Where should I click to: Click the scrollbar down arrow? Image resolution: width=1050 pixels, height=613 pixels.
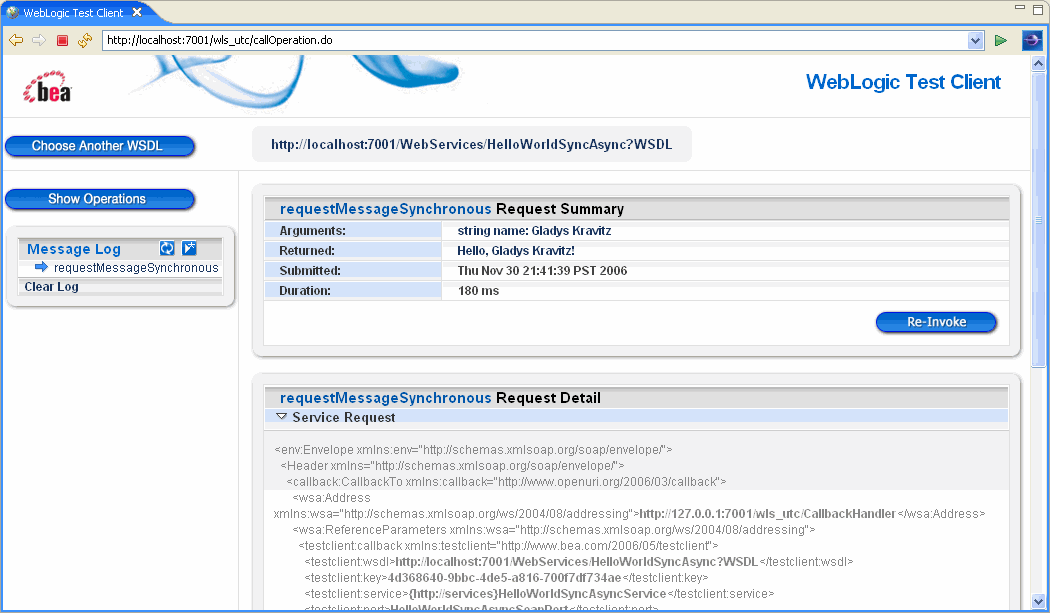click(x=1038, y=601)
